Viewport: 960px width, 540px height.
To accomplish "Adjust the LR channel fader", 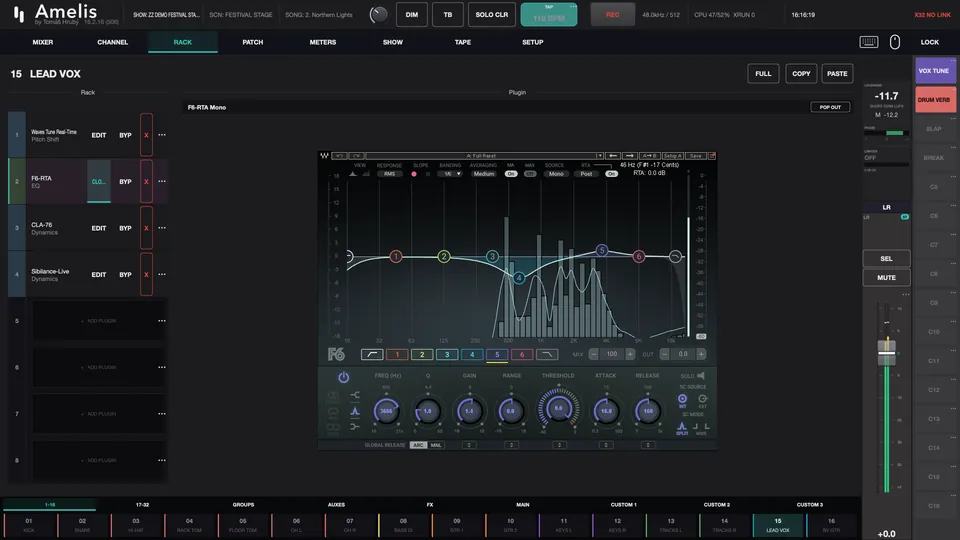I will [887, 353].
